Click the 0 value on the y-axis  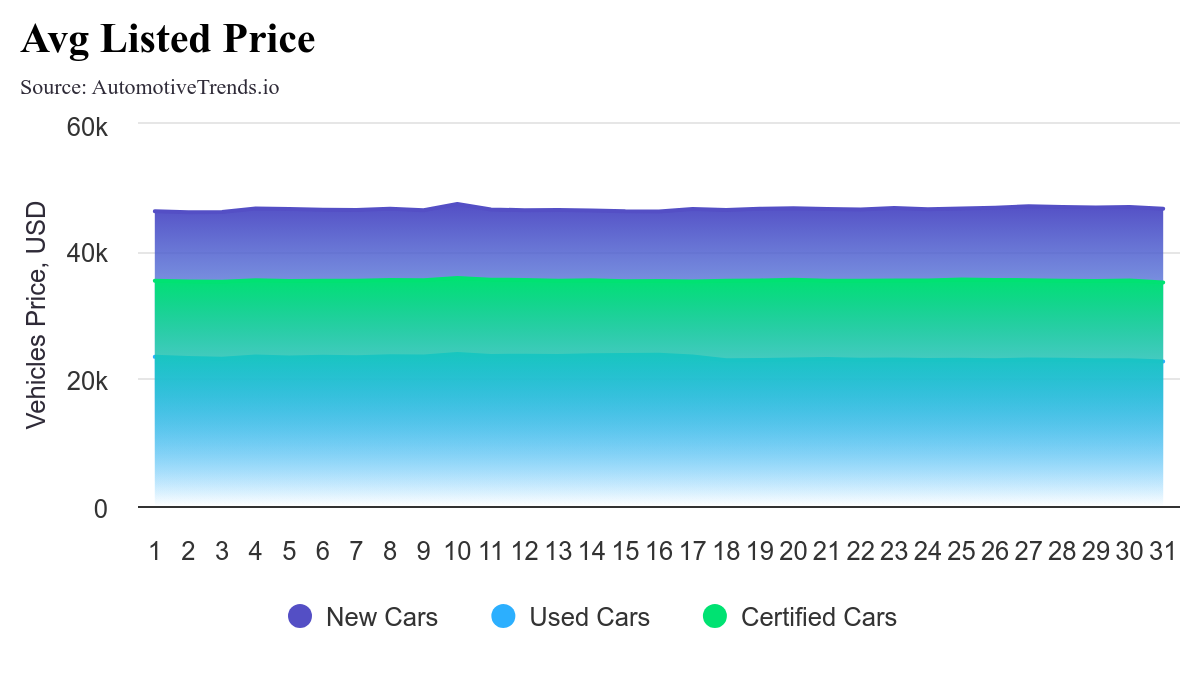pos(100,508)
